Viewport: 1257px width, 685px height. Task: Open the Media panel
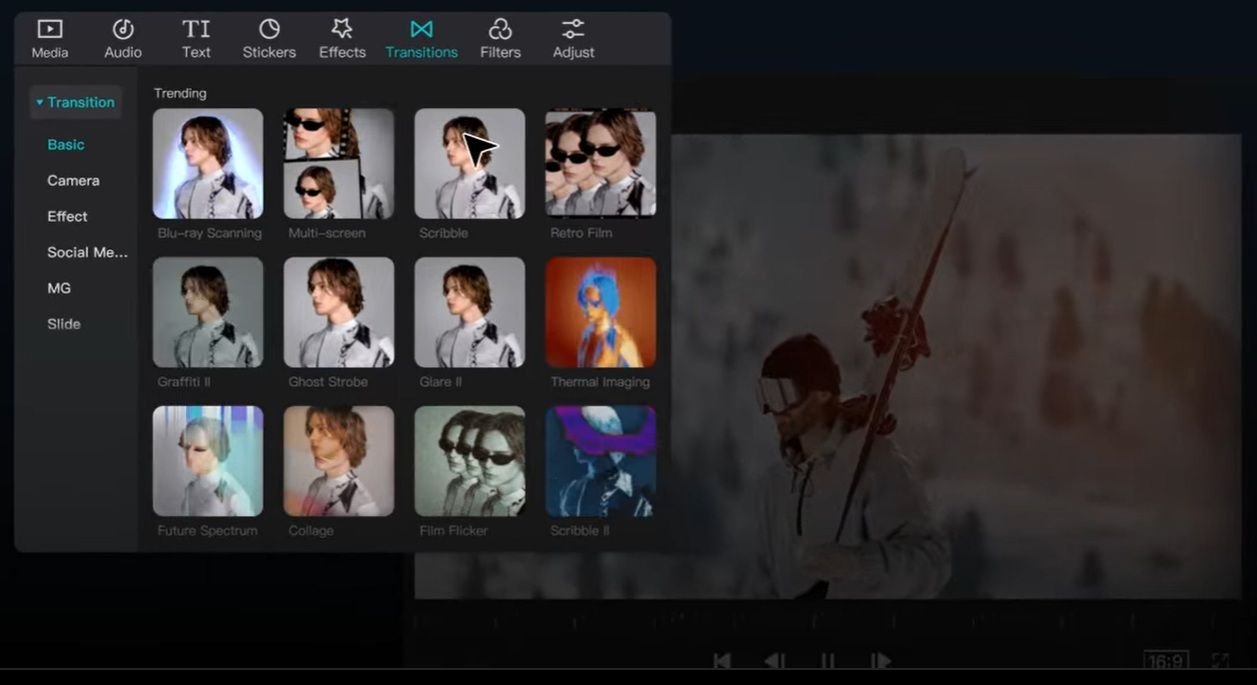pos(49,38)
